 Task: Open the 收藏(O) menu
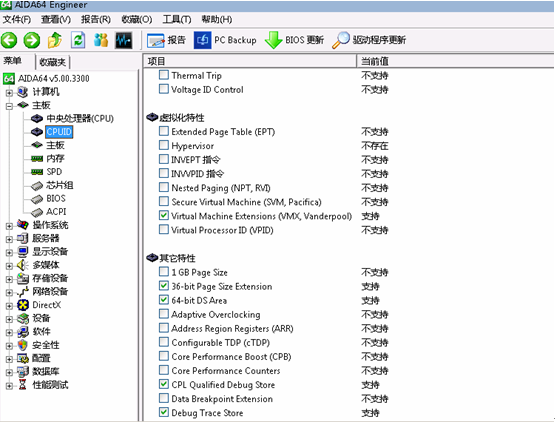[137, 19]
